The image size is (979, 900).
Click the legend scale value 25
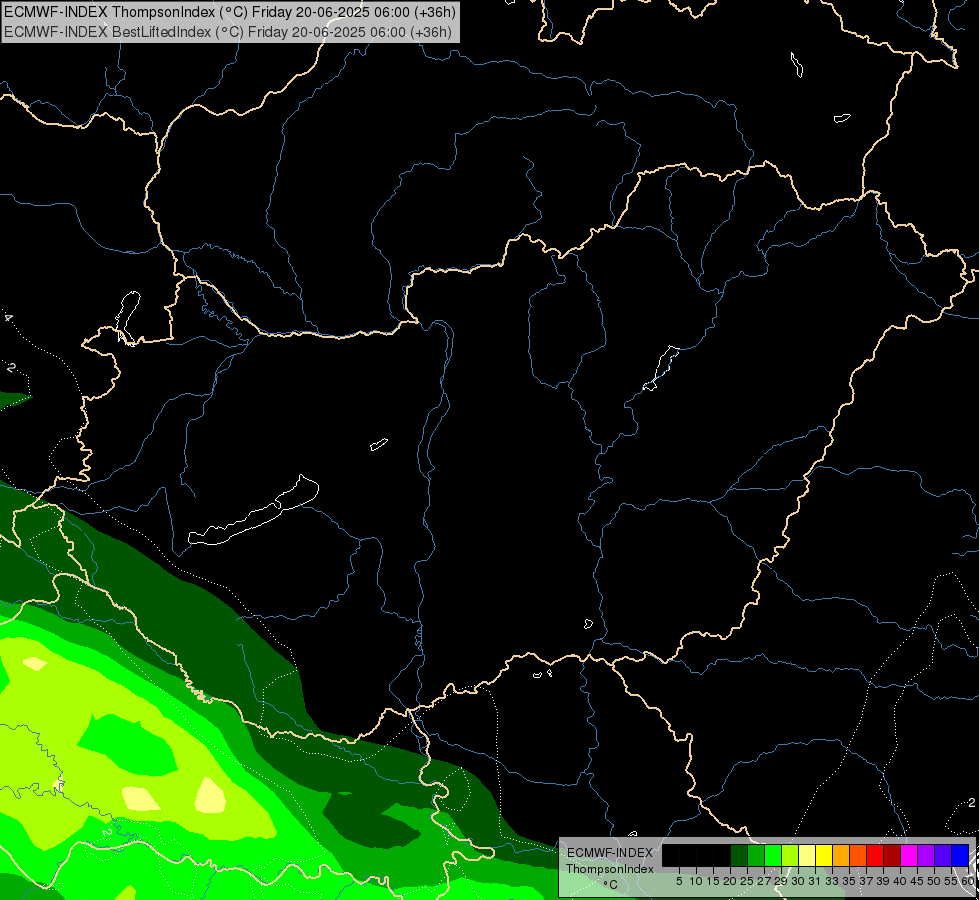[x=747, y=881]
